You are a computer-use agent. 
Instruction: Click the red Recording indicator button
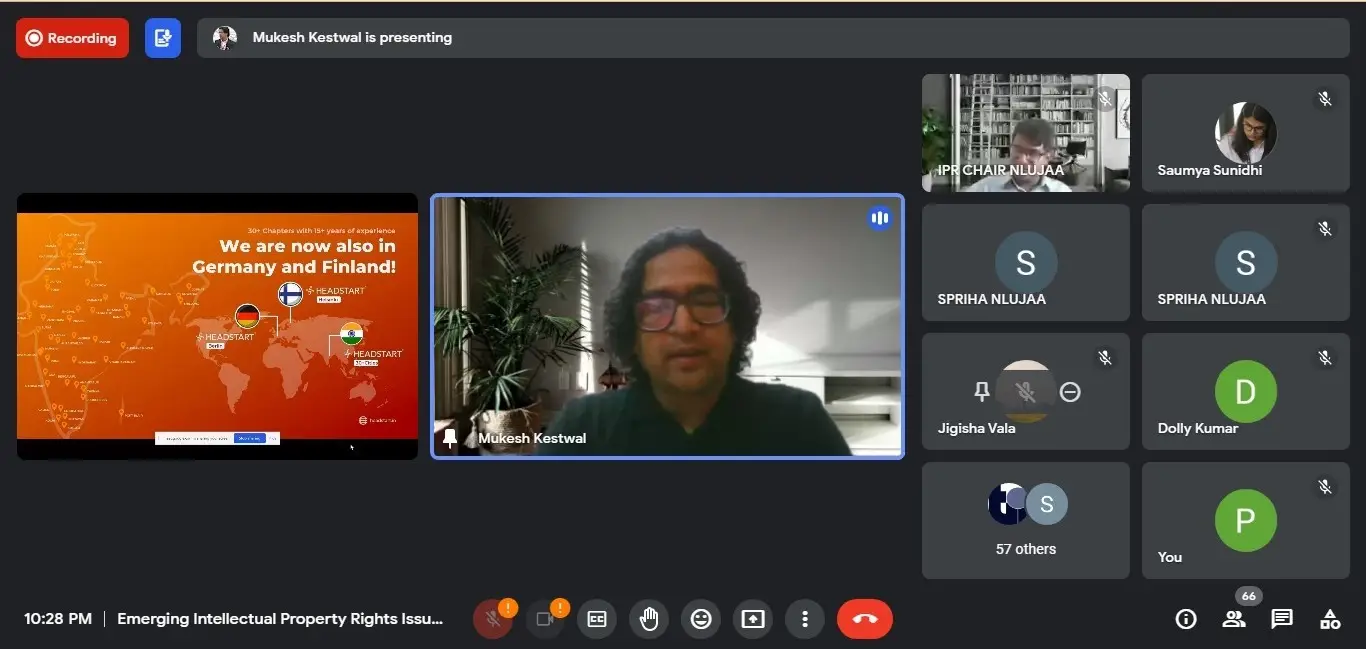pos(72,38)
